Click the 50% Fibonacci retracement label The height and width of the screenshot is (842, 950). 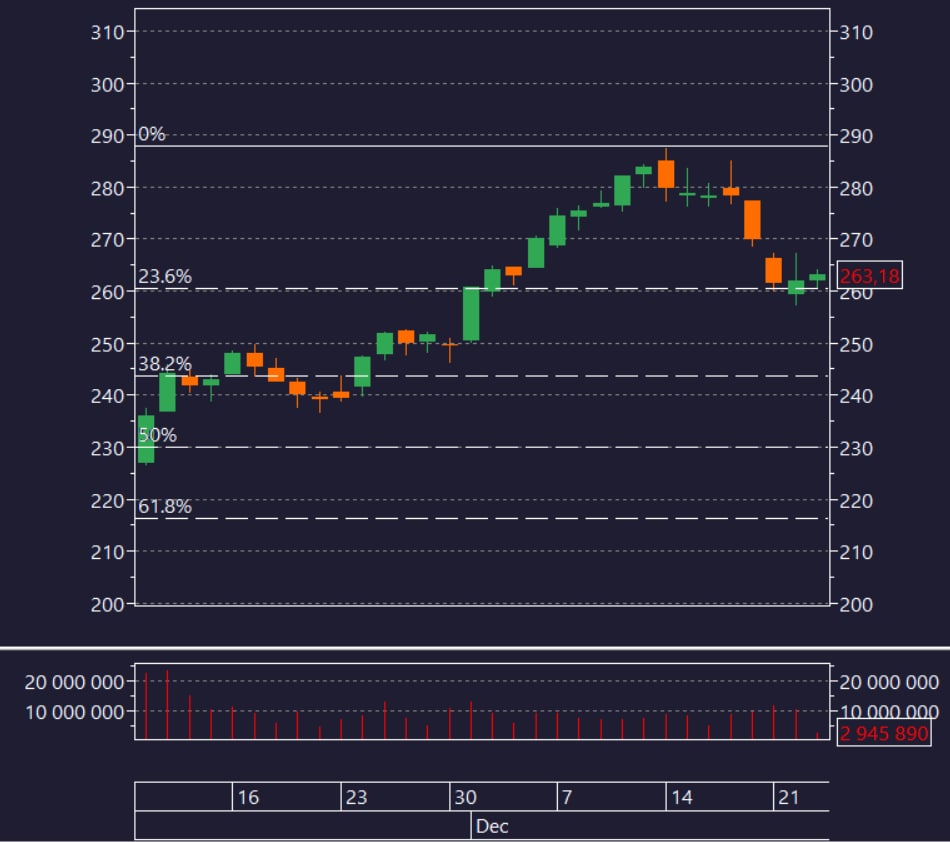[x=158, y=435]
